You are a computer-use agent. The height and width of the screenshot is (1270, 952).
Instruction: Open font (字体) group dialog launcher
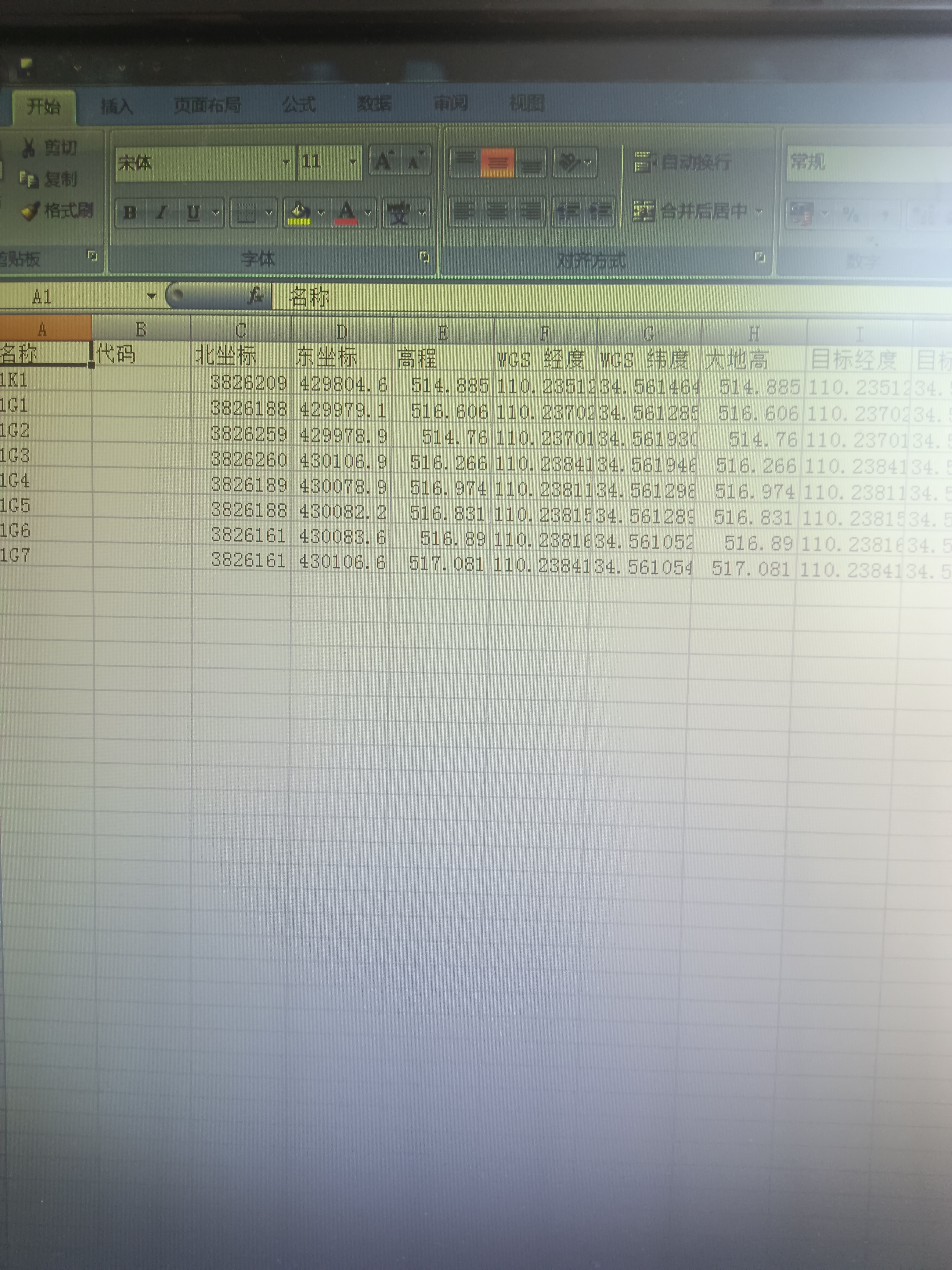[x=424, y=257]
